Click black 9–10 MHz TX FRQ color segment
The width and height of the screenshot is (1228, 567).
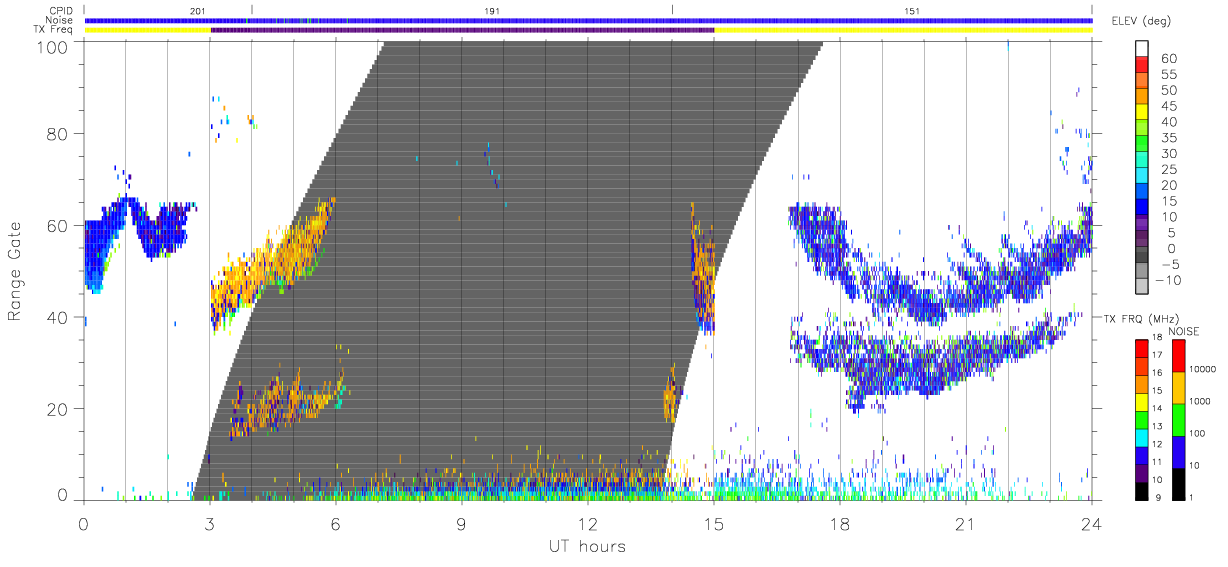[x=1141, y=491]
